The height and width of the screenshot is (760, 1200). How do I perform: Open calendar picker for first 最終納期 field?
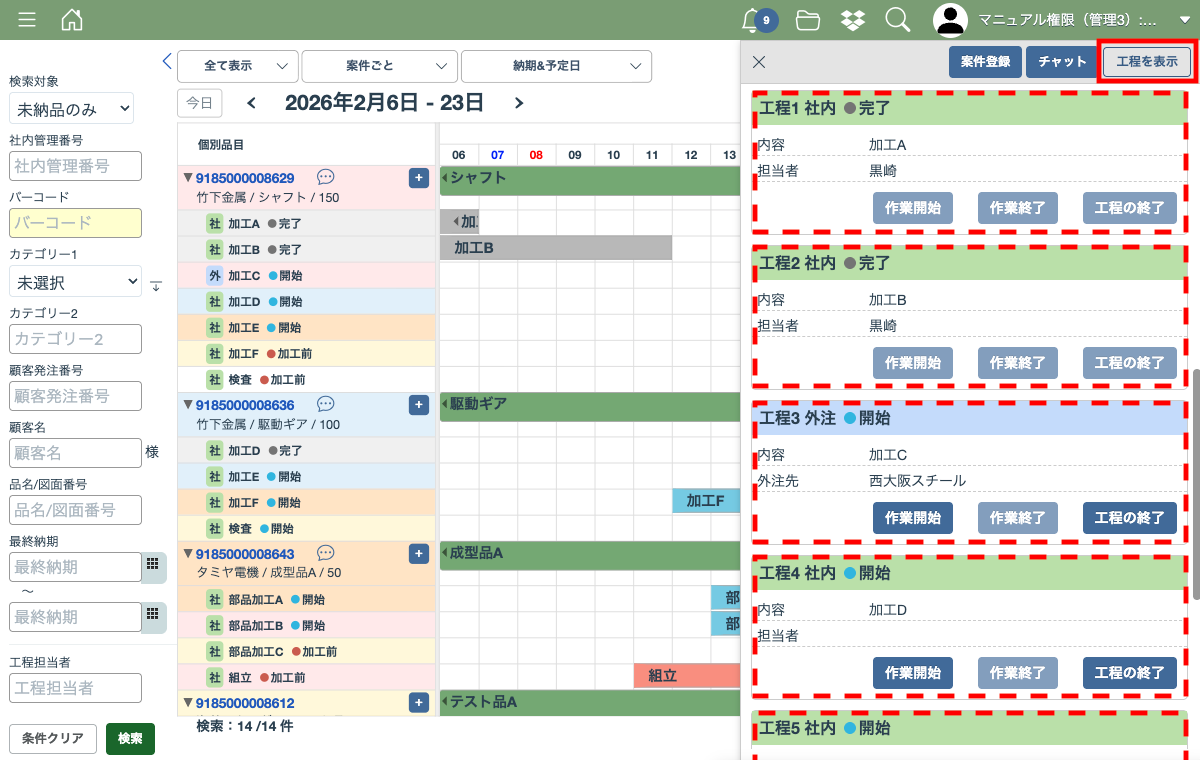coord(153,567)
